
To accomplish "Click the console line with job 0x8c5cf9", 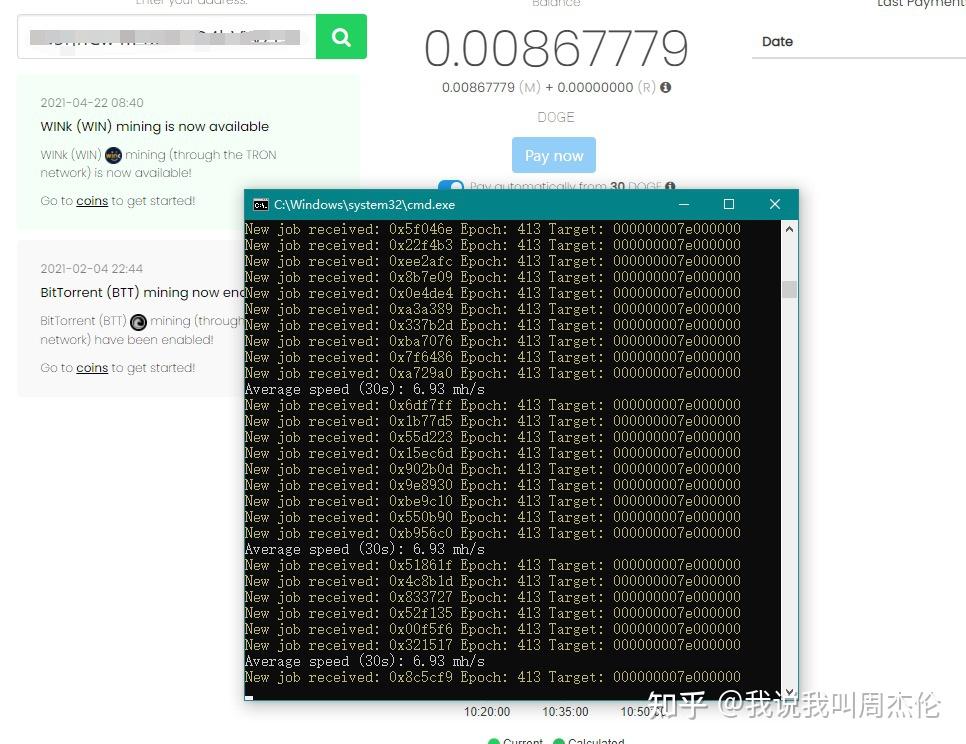I will (492, 677).
